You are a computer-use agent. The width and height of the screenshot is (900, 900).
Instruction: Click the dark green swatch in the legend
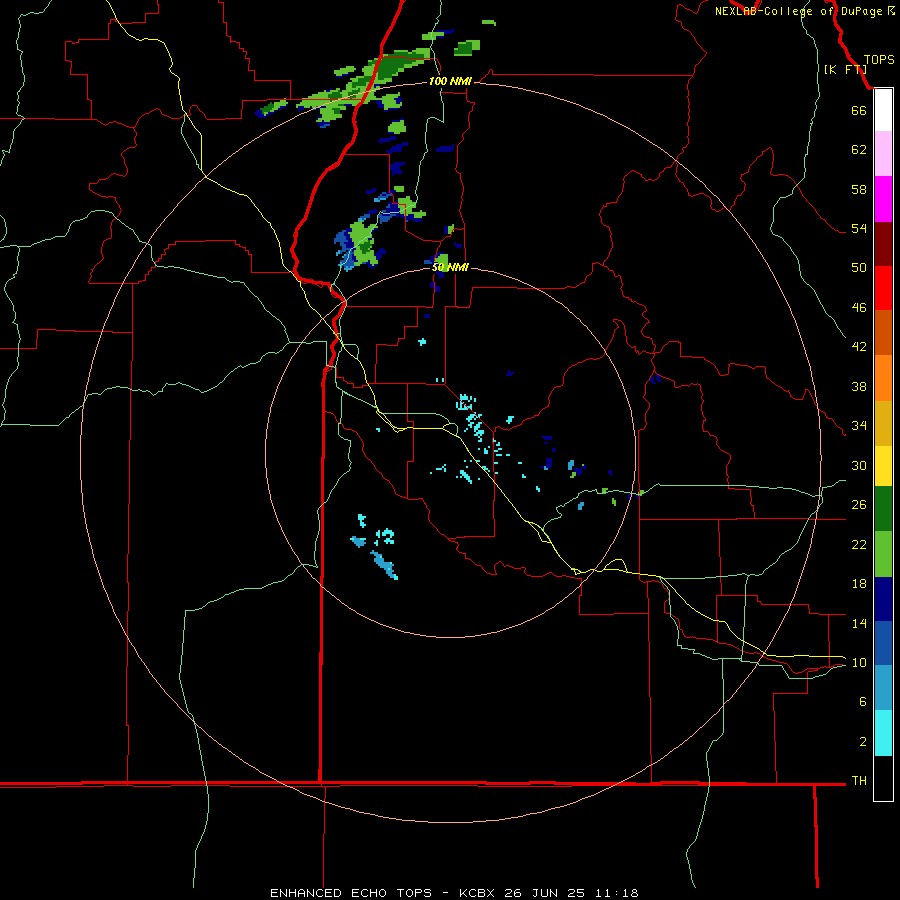(x=883, y=509)
